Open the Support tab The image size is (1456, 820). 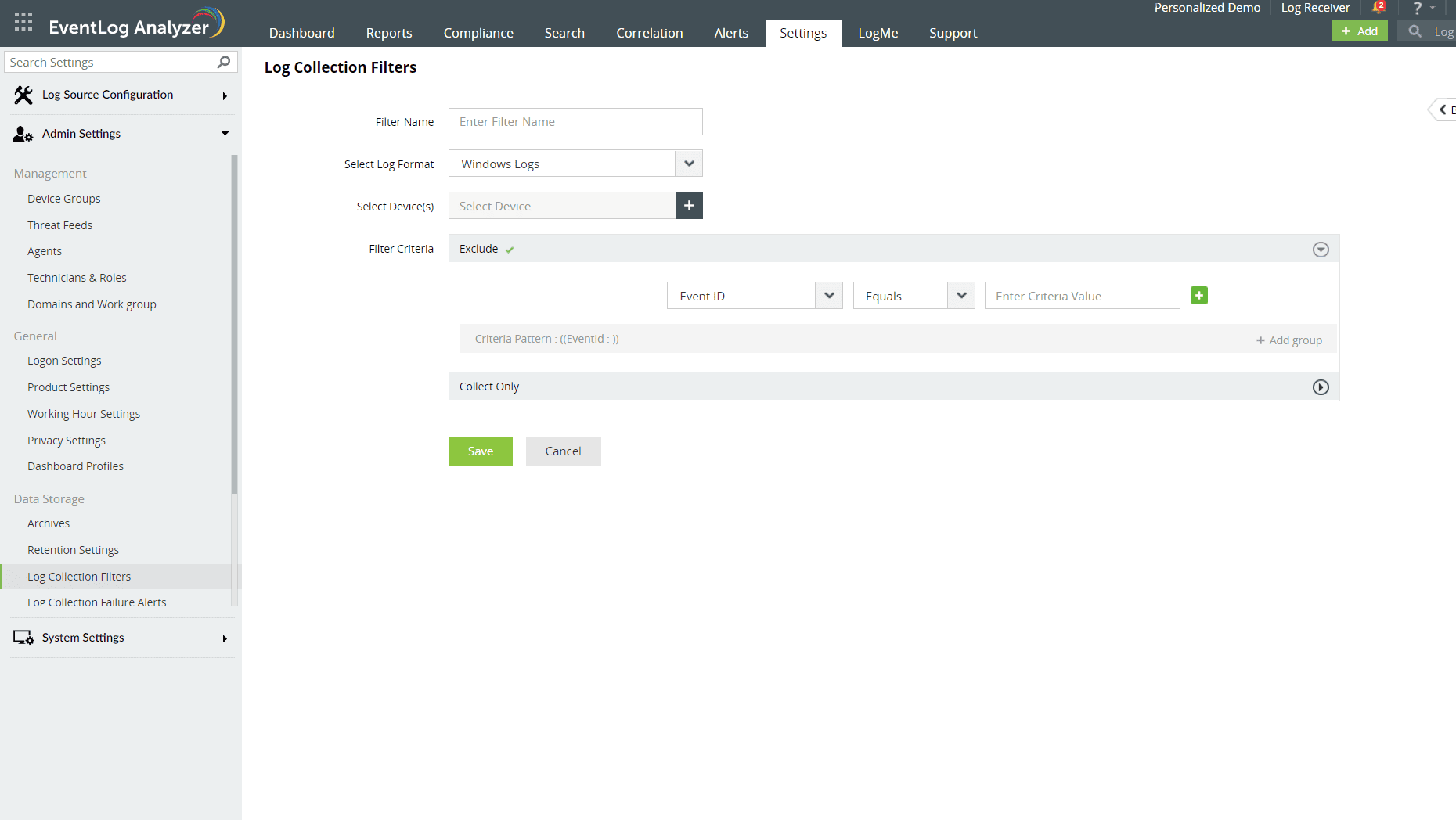pyautogui.click(x=953, y=33)
